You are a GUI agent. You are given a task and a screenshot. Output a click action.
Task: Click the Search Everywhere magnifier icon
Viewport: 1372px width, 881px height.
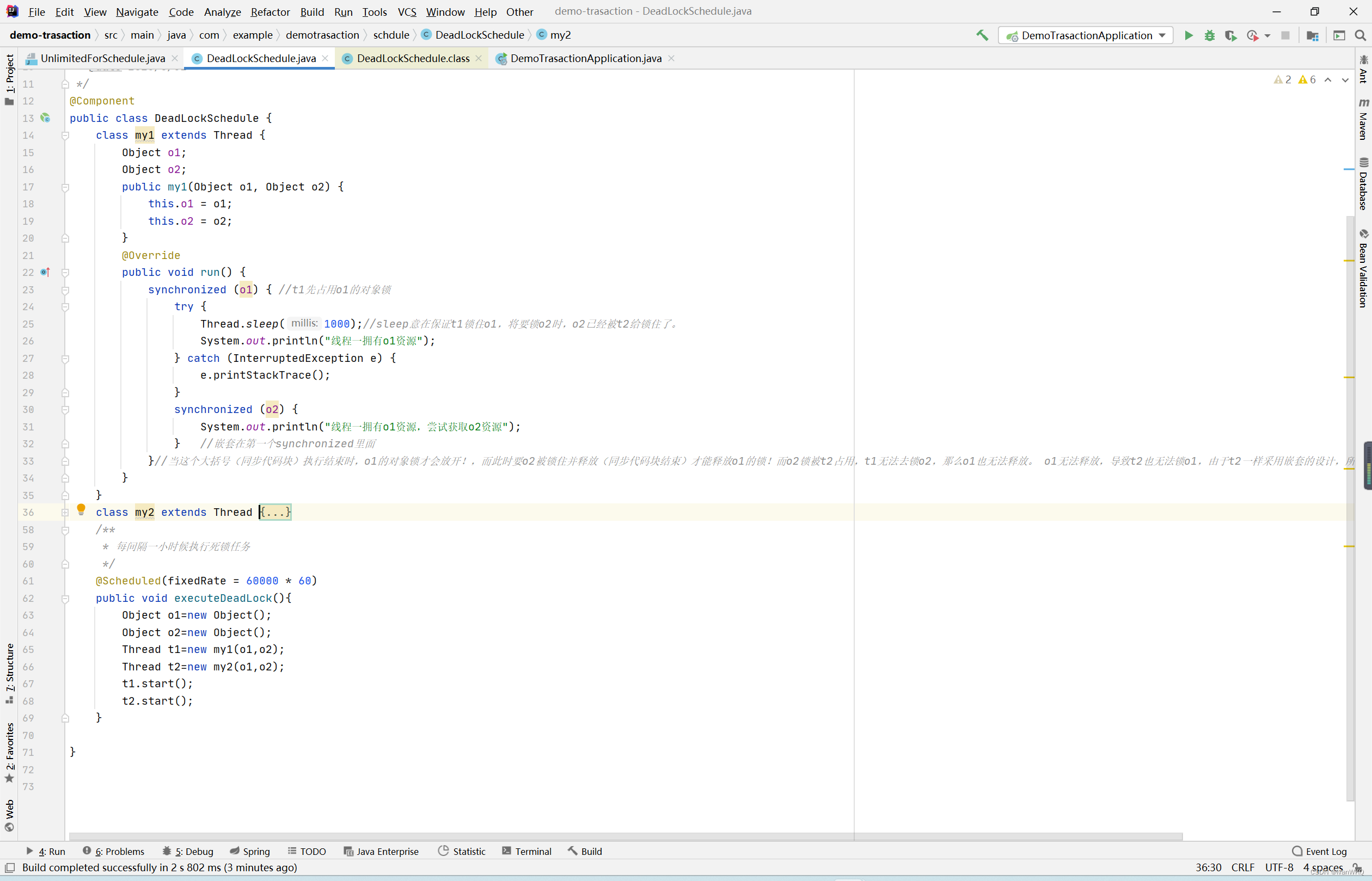[1361, 35]
